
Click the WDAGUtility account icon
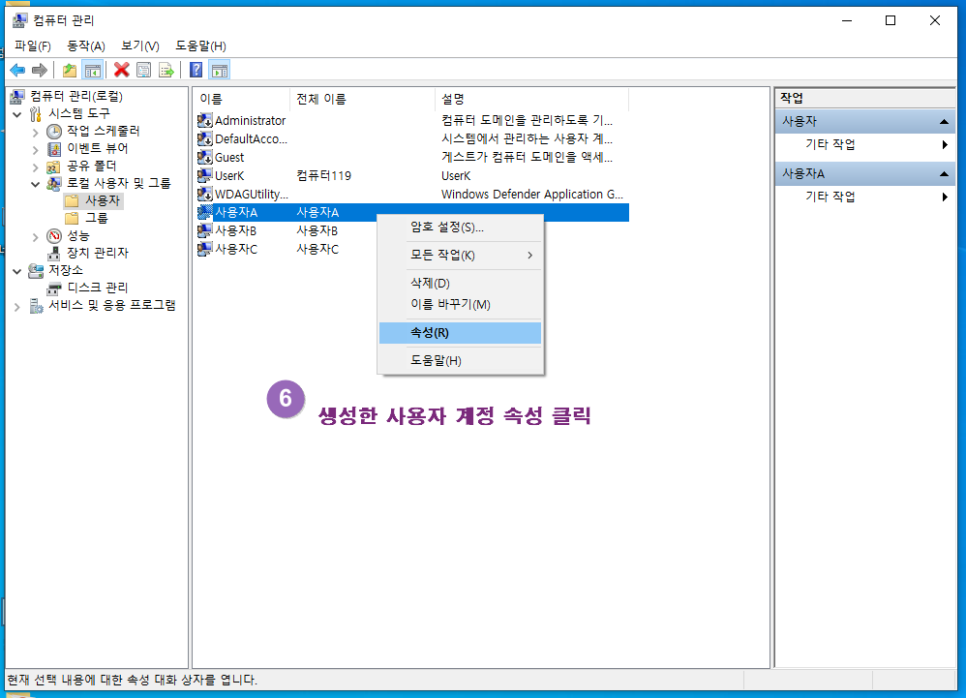coord(205,194)
